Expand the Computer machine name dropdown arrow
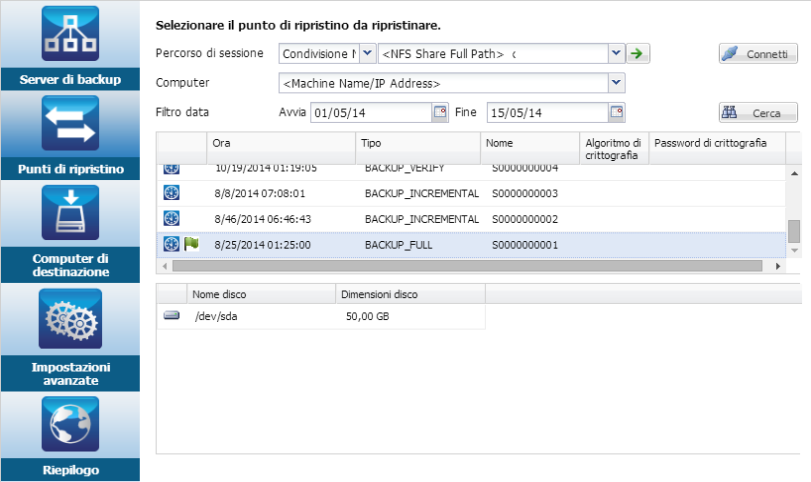 (x=616, y=83)
